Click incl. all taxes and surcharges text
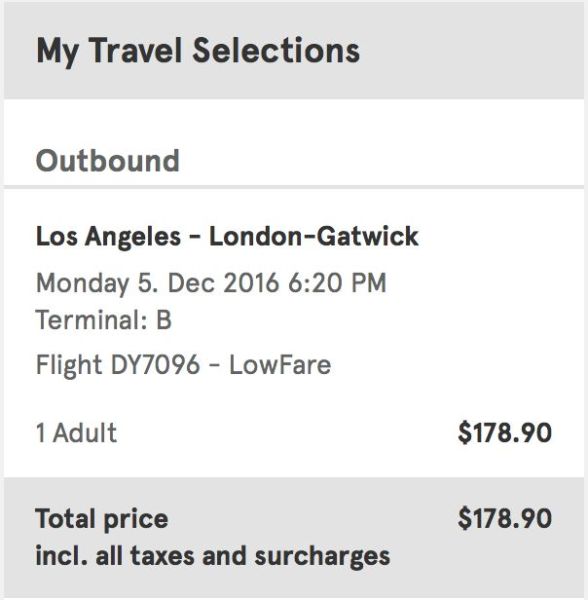Image resolution: width=588 pixels, height=600 pixels. [x=213, y=556]
